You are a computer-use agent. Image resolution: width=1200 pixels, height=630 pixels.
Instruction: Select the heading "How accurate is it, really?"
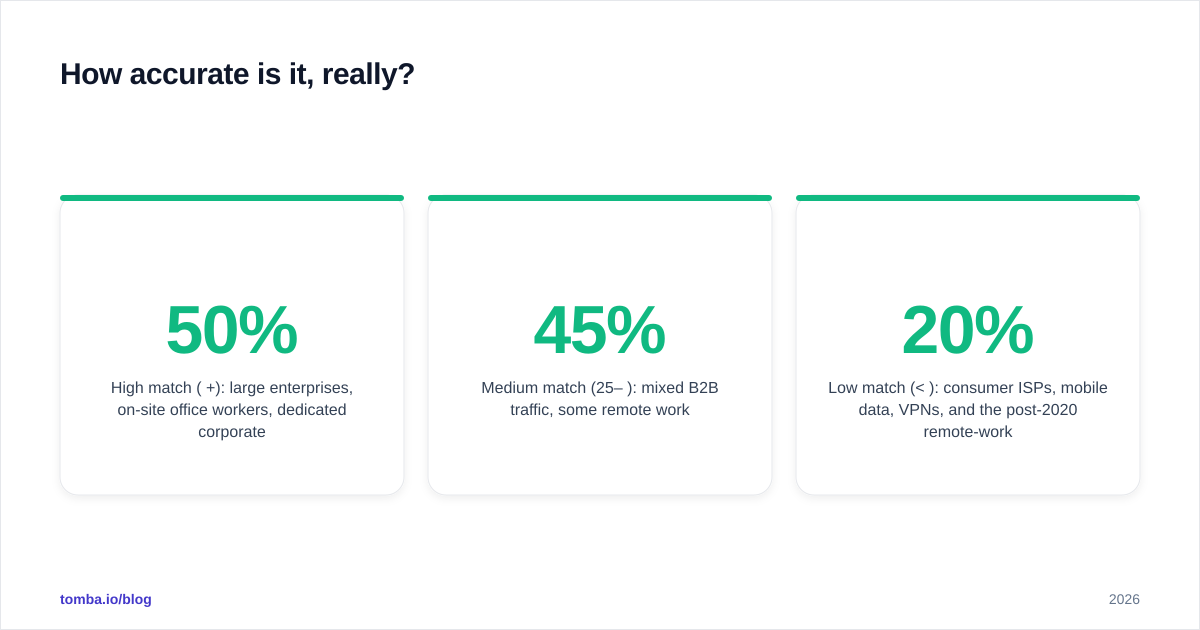(237, 74)
